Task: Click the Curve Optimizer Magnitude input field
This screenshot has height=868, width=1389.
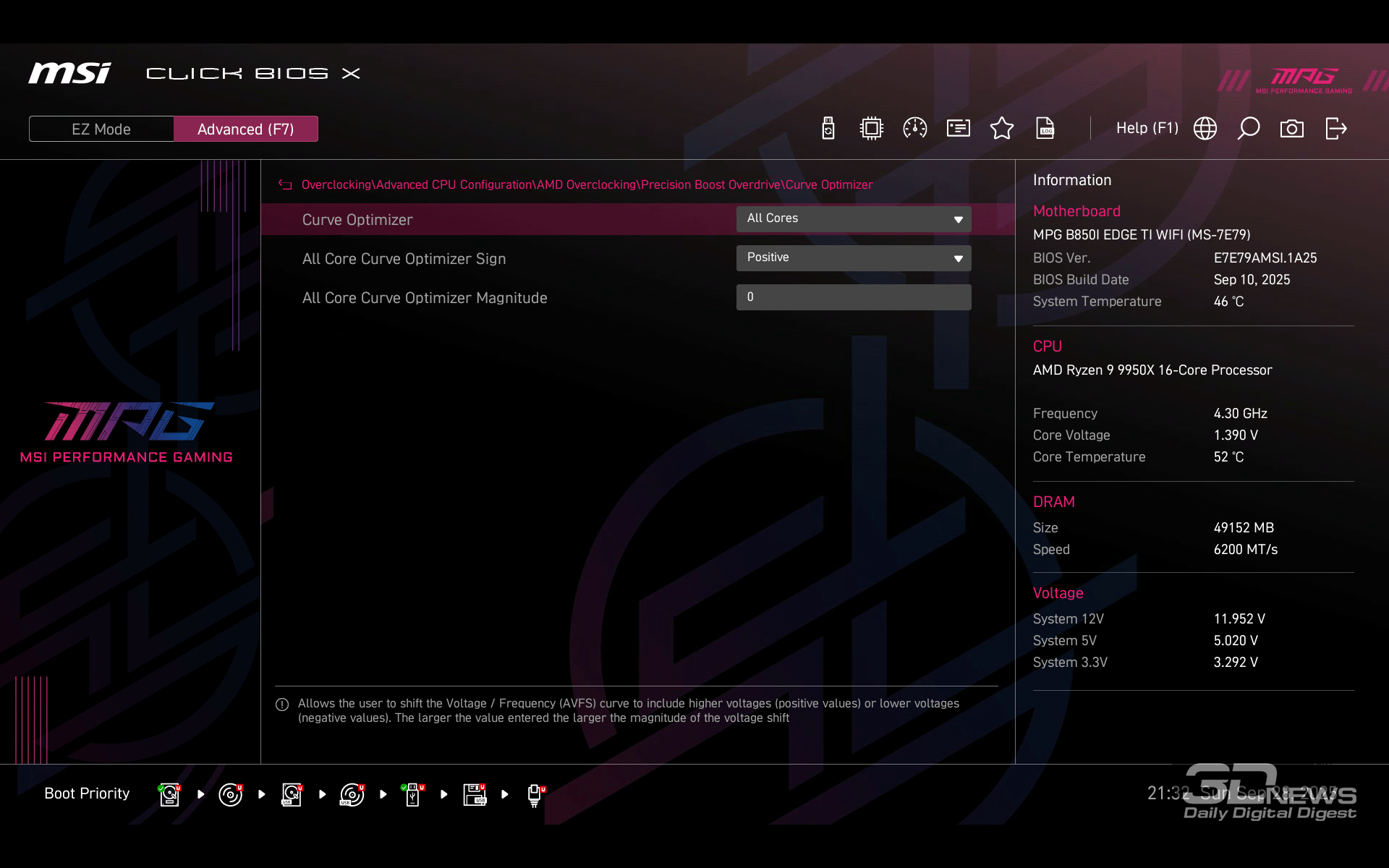Action: coord(853,297)
